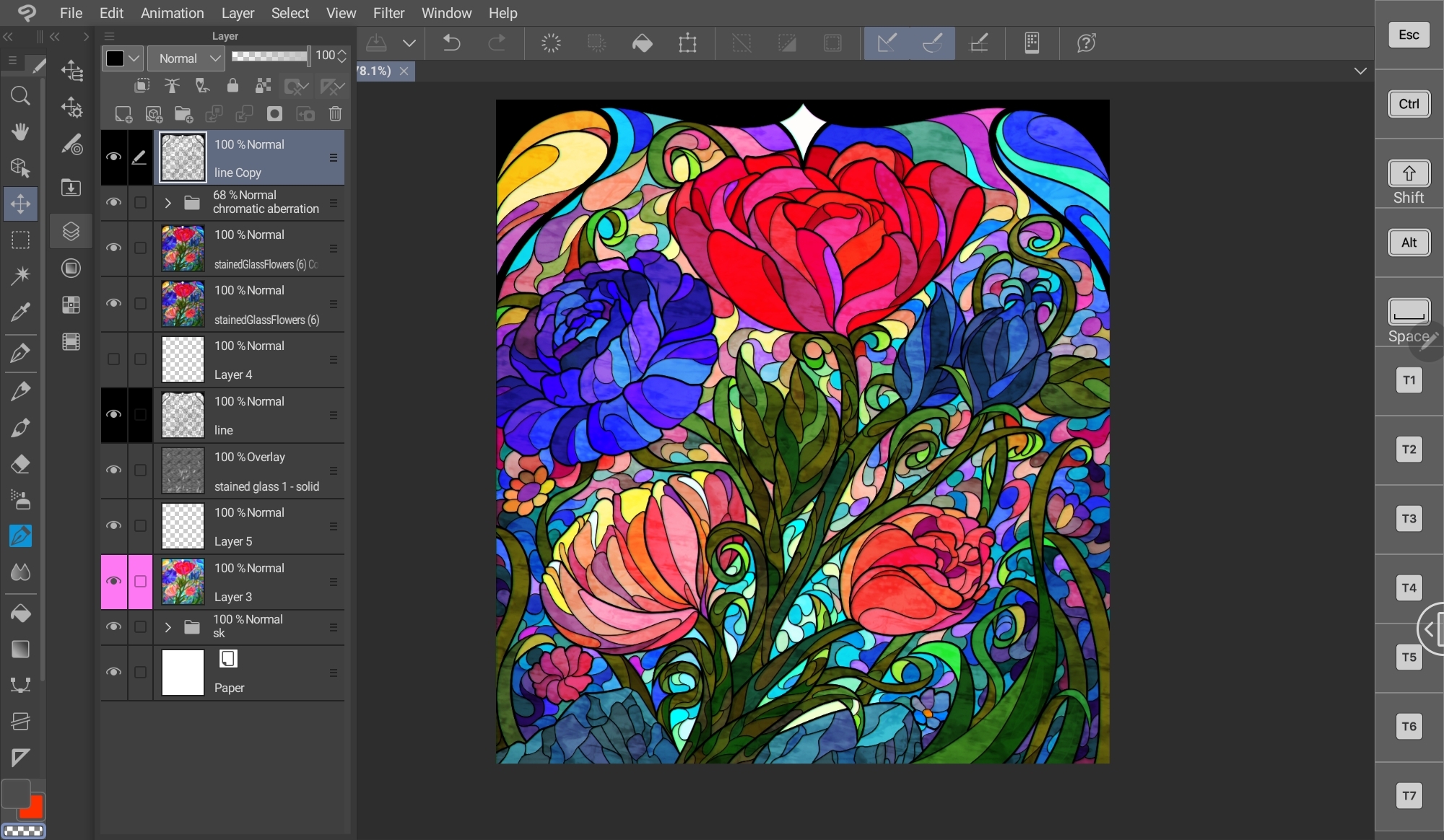1444x840 pixels.
Task: Select the Eyedropper tool
Action: (x=20, y=312)
